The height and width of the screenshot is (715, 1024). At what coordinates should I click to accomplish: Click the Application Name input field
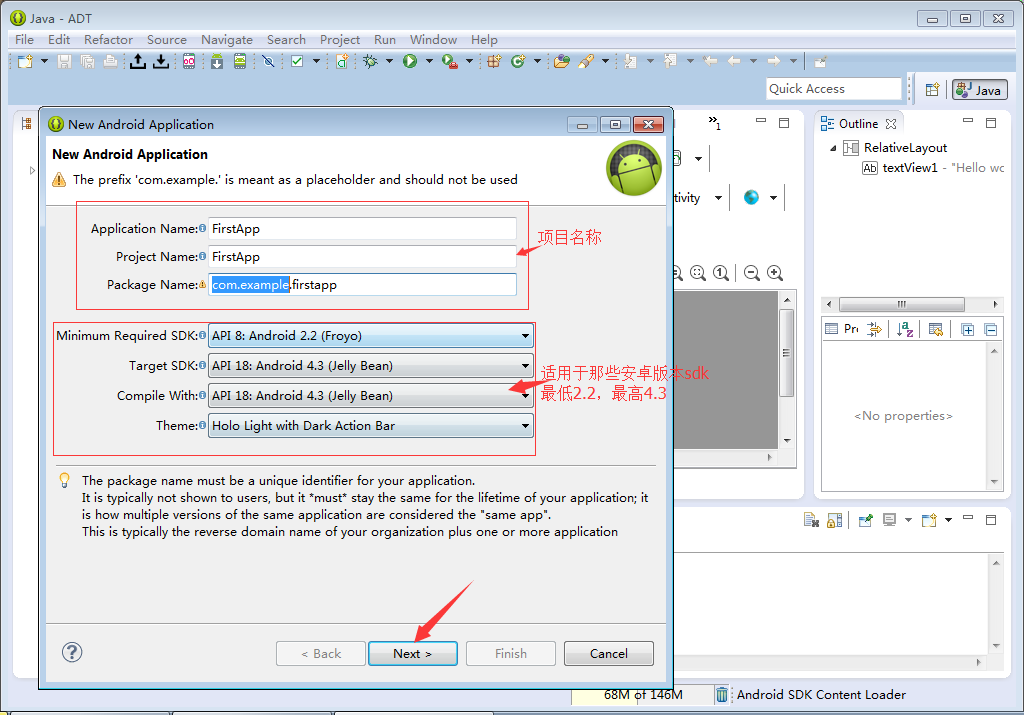(362, 229)
